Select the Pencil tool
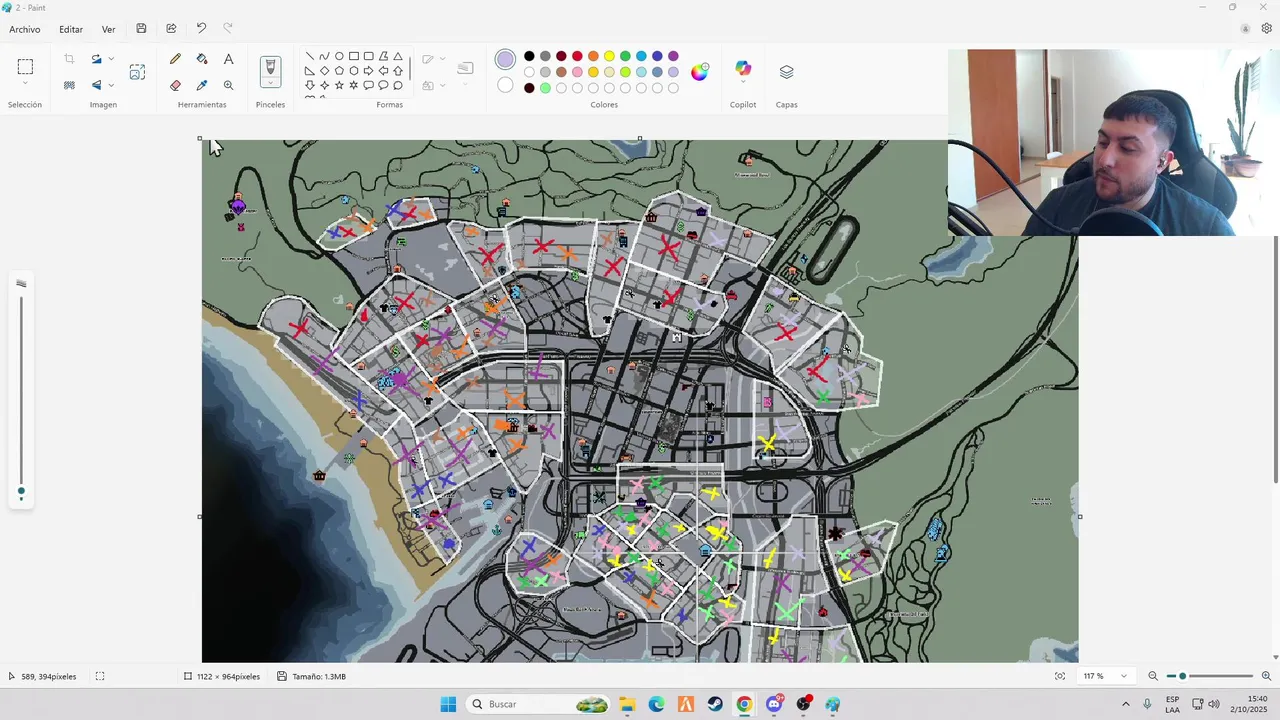 click(x=176, y=59)
